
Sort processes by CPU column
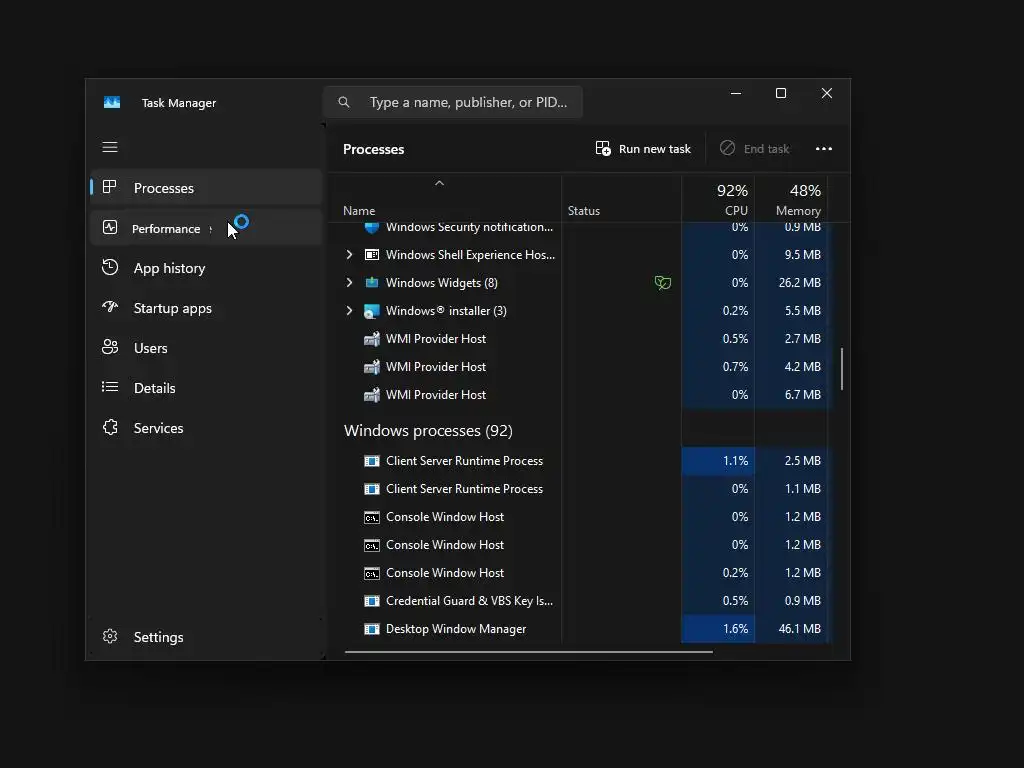(x=718, y=199)
